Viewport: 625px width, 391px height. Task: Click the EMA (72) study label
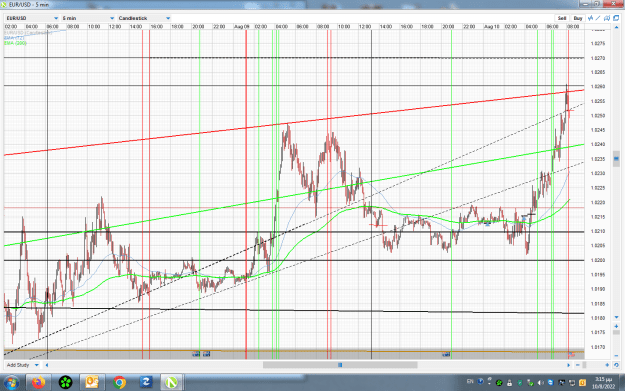coord(14,38)
